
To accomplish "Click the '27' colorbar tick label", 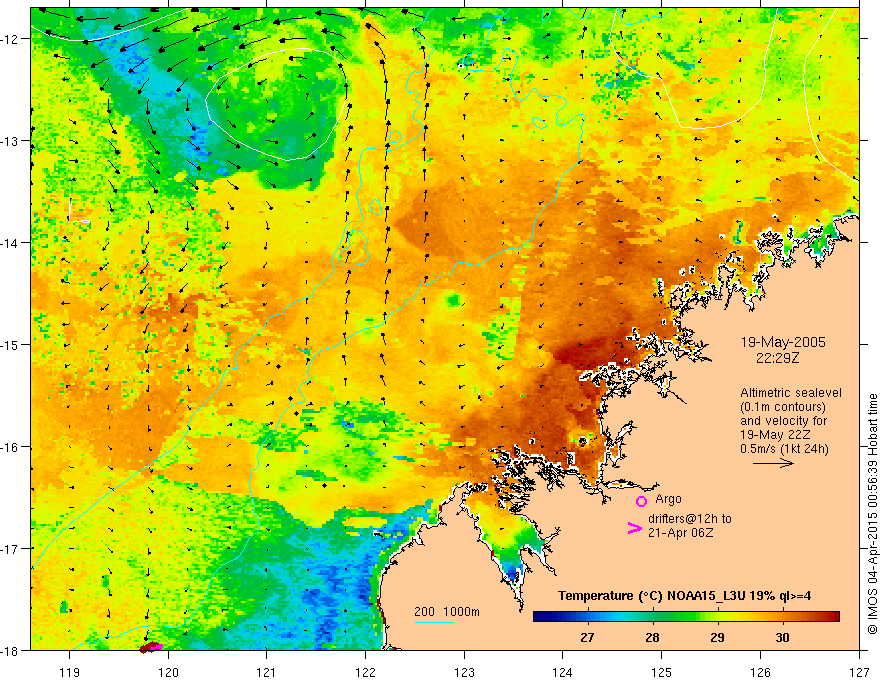I will coord(587,637).
